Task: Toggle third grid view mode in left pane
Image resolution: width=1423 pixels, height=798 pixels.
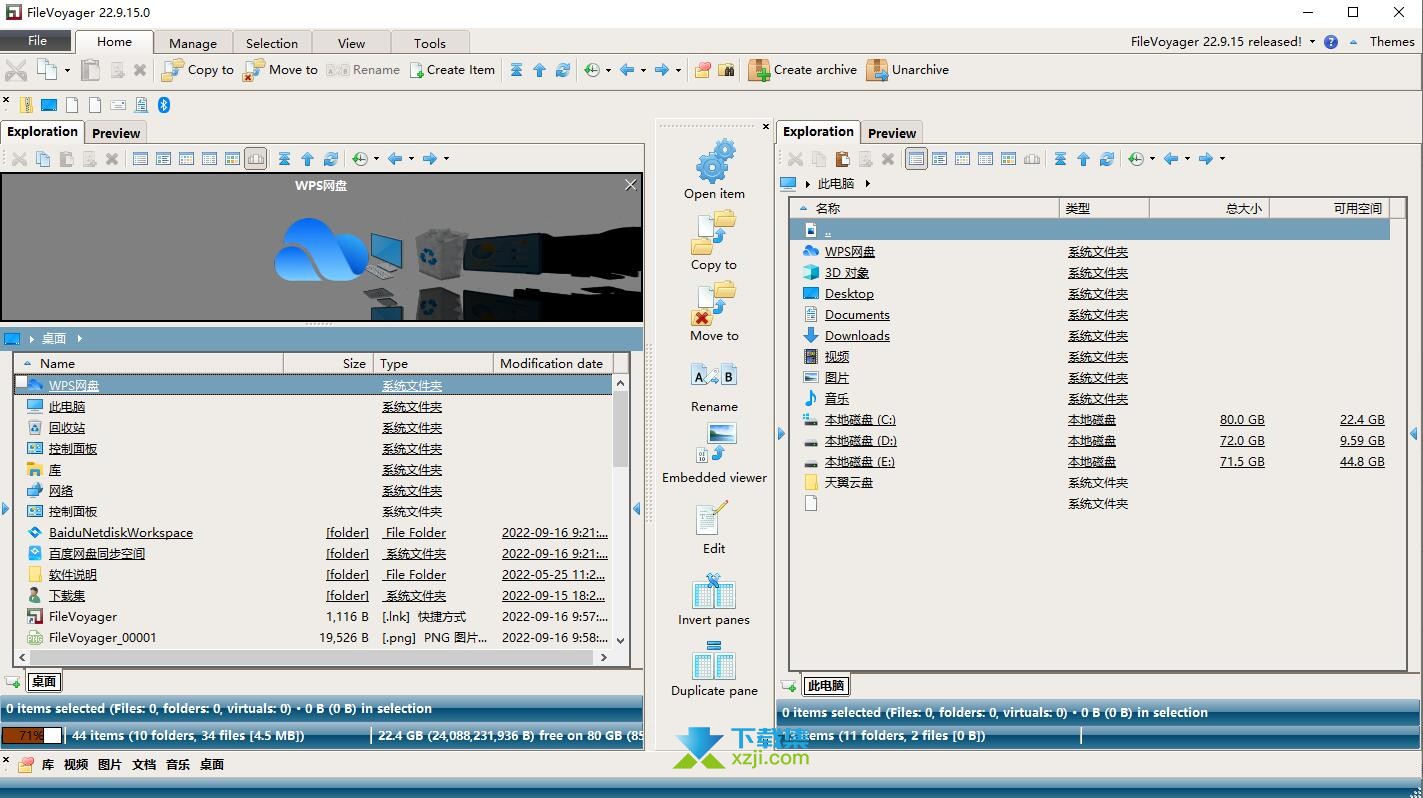Action: coord(186,158)
